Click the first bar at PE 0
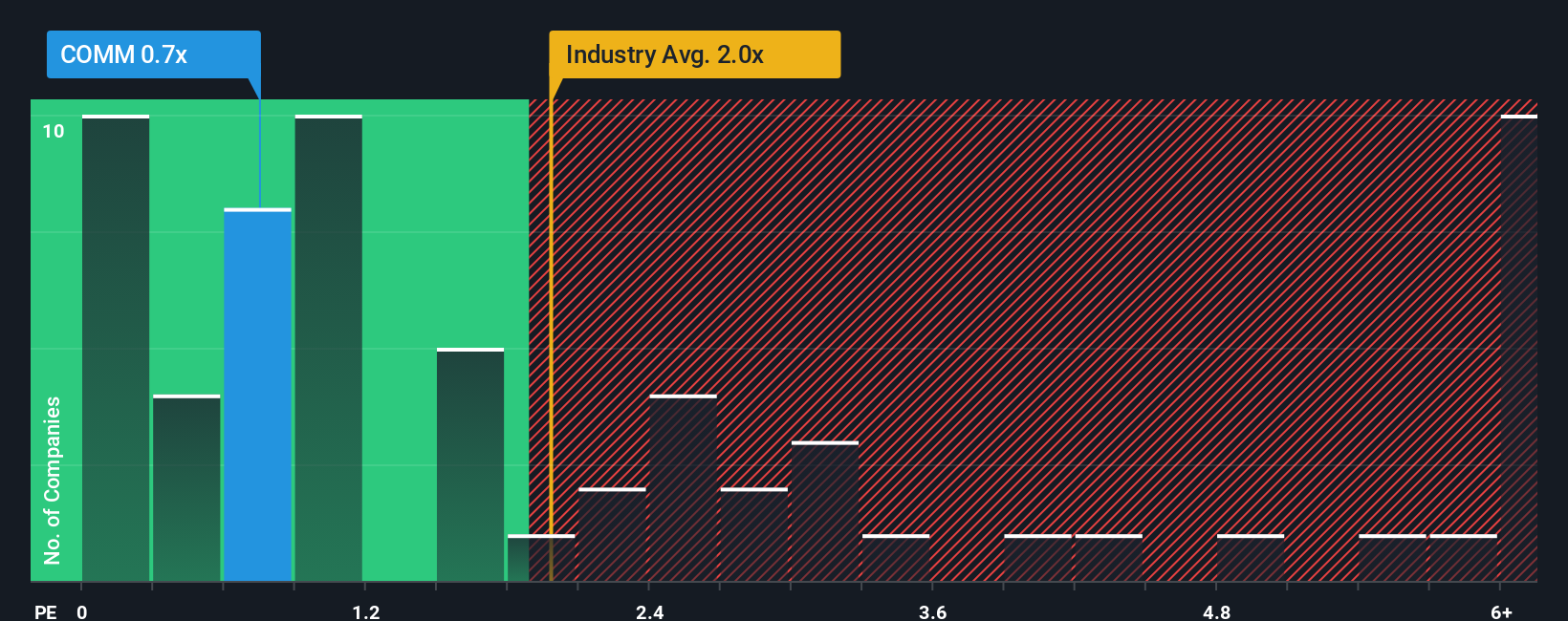 click(x=116, y=348)
